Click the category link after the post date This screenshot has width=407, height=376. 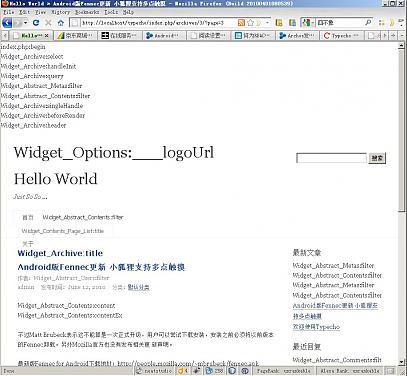(x=138, y=287)
